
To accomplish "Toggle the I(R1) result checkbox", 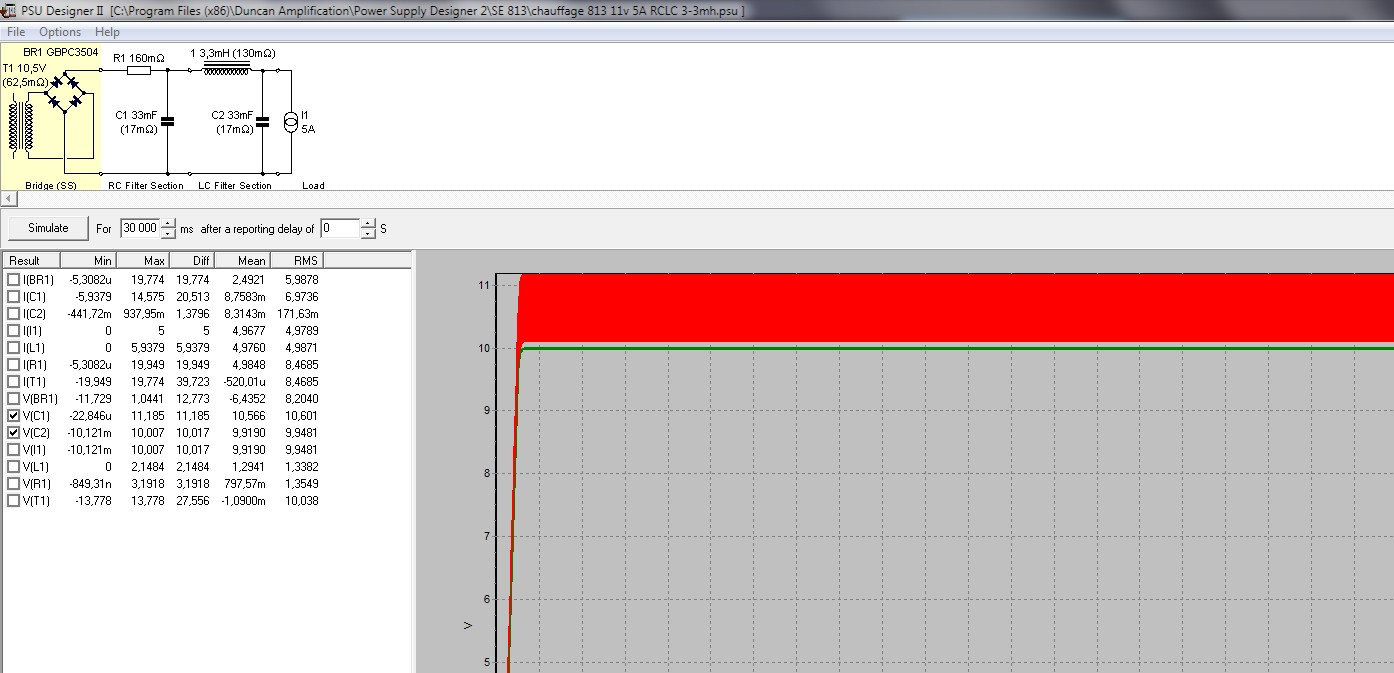I will tap(13, 365).
